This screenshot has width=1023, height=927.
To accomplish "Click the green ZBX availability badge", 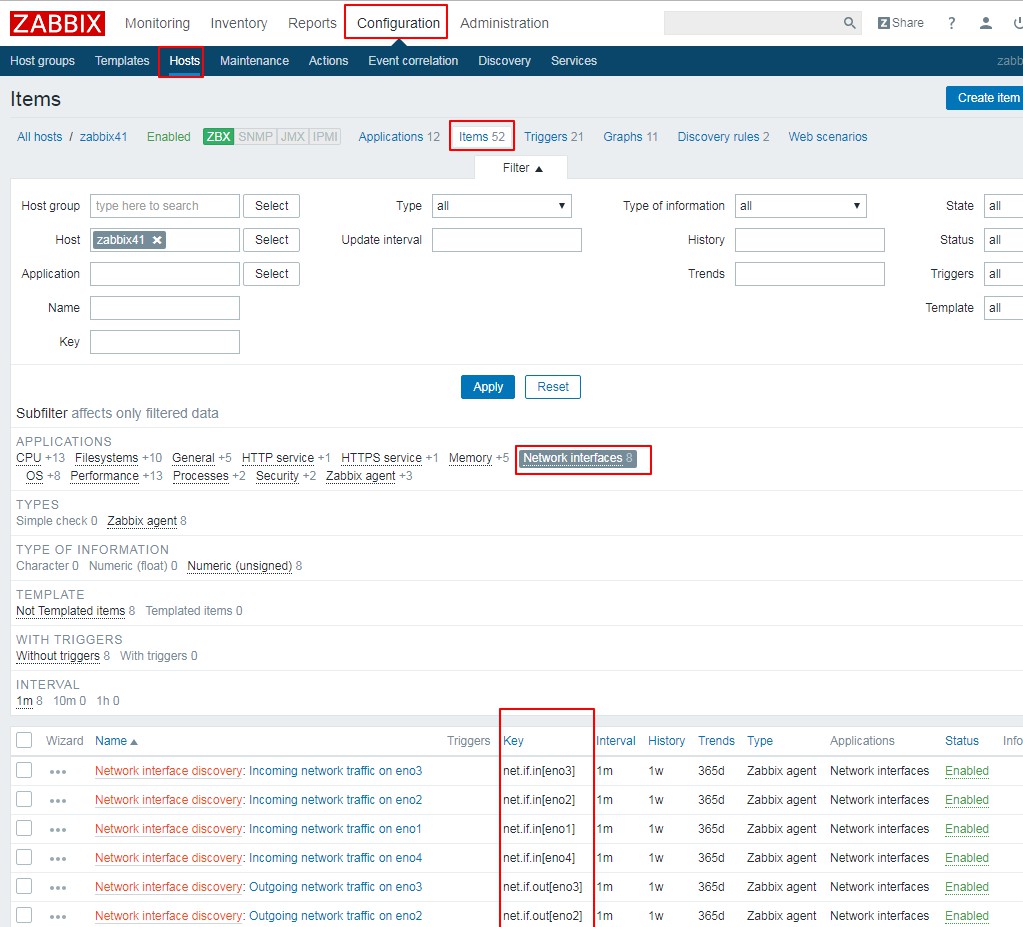I will (218, 137).
